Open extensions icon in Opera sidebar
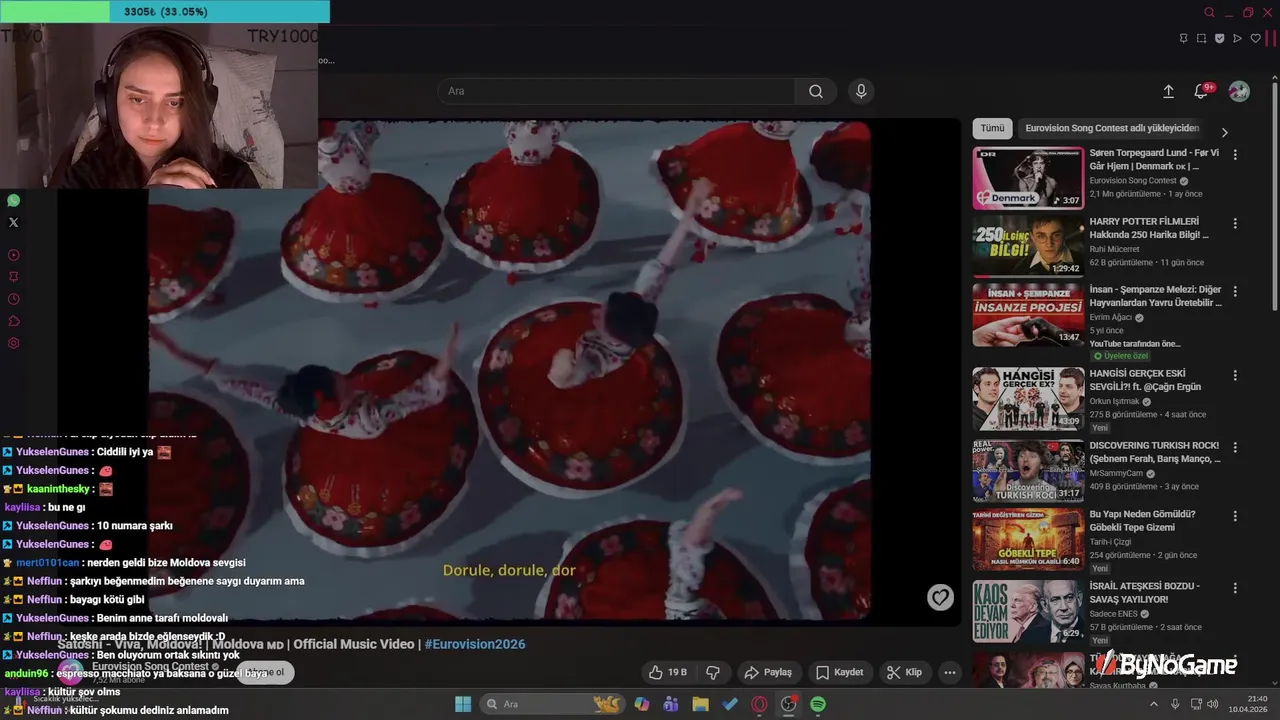This screenshot has width=1280, height=720. click(14, 321)
